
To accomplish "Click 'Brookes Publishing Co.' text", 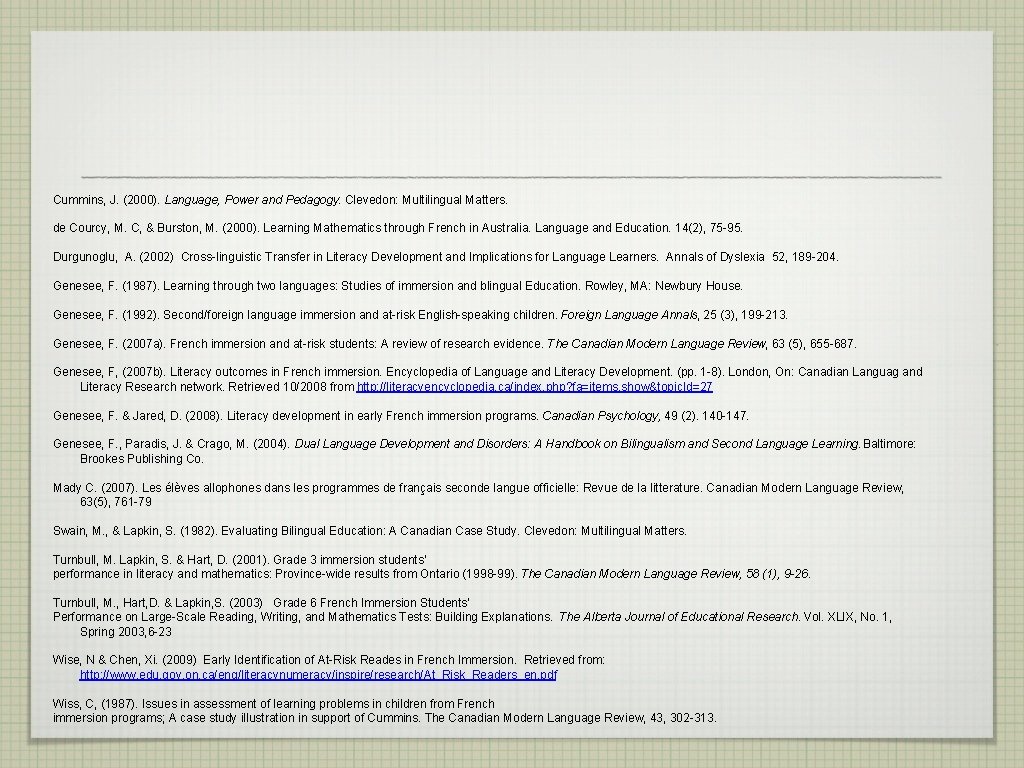I will (x=142, y=459).
